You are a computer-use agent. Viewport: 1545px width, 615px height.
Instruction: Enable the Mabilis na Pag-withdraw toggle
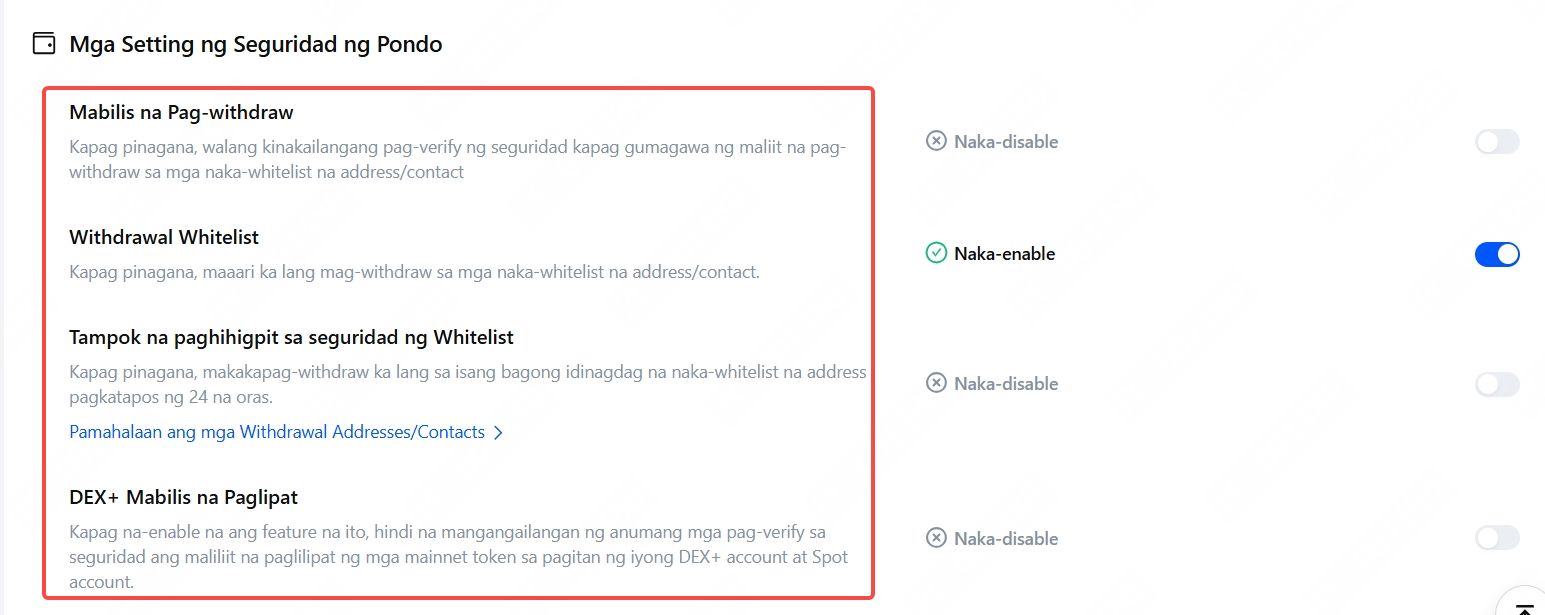pos(1496,142)
